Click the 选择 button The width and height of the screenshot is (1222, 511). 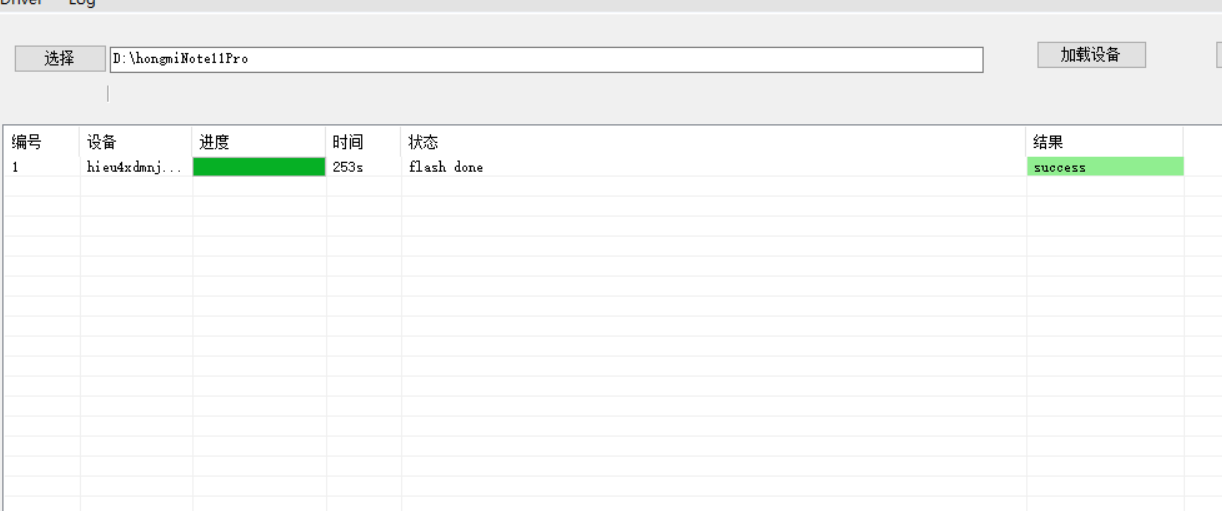60,59
